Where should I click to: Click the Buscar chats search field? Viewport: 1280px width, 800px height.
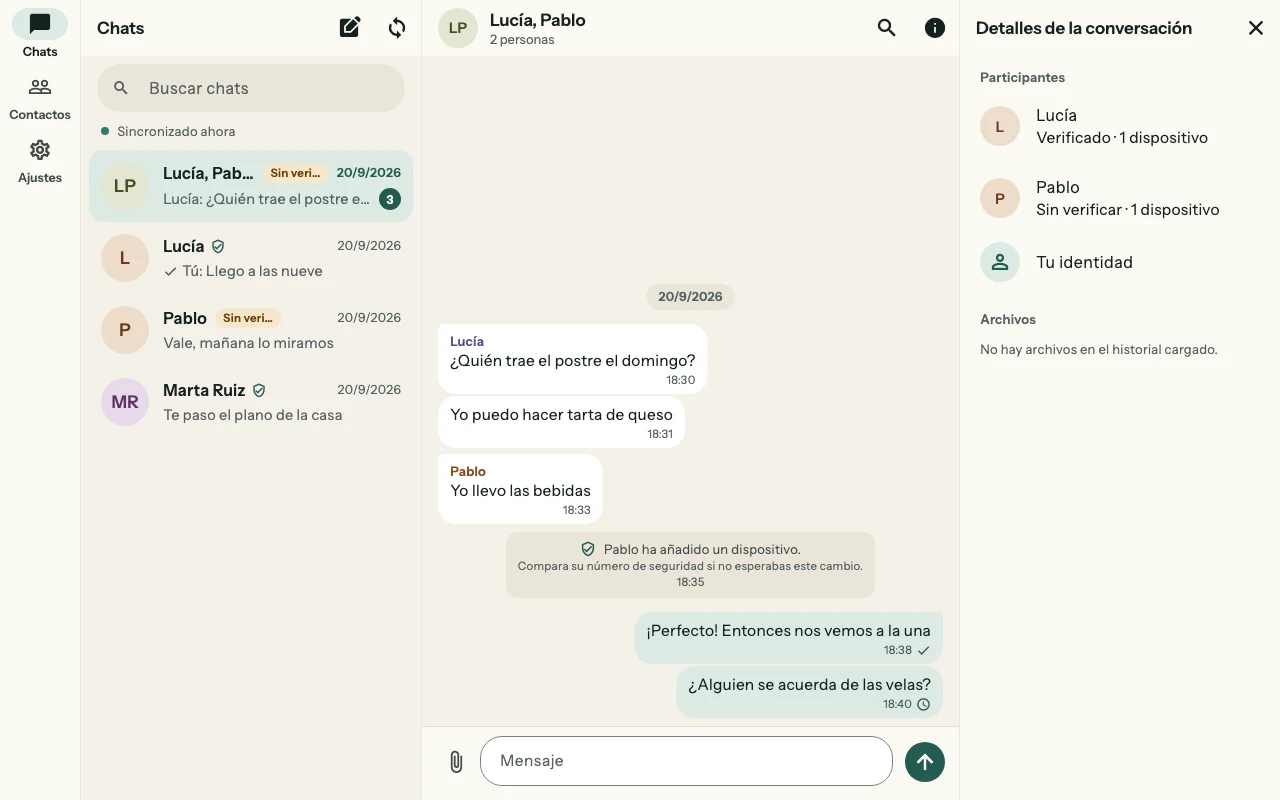pos(251,88)
